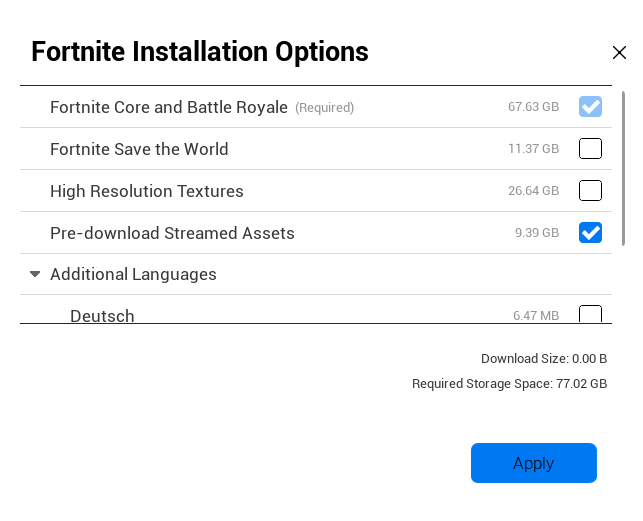Image resolution: width=643 pixels, height=521 pixels.
Task: Click the Fortnite Core and Battle Royale label
Action: [168, 107]
